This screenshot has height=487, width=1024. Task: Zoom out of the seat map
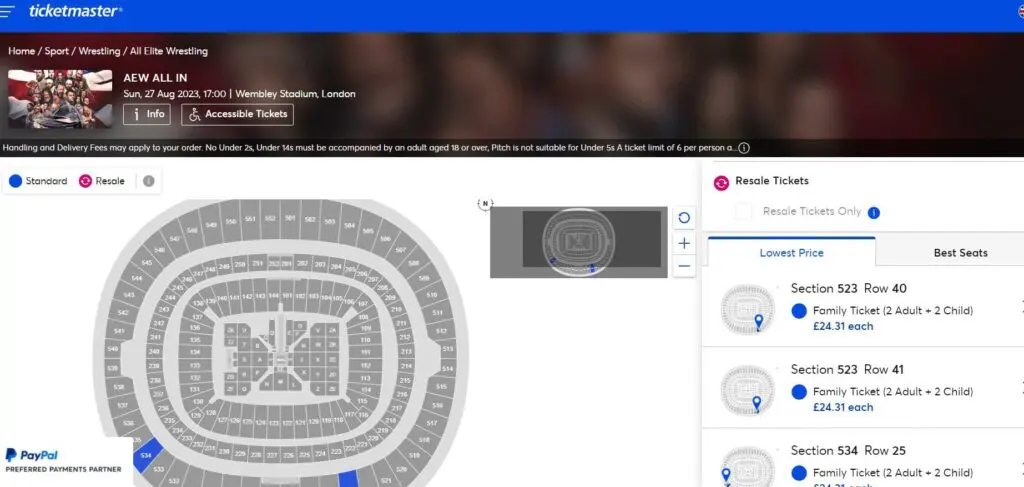coord(684,266)
